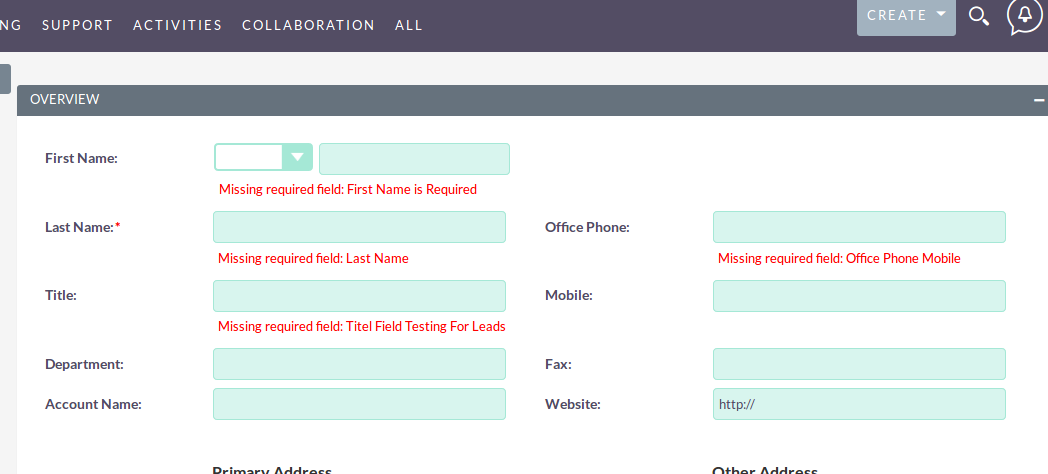The height and width of the screenshot is (474, 1048).
Task: Click the Fax input field
Action: (860, 364)
